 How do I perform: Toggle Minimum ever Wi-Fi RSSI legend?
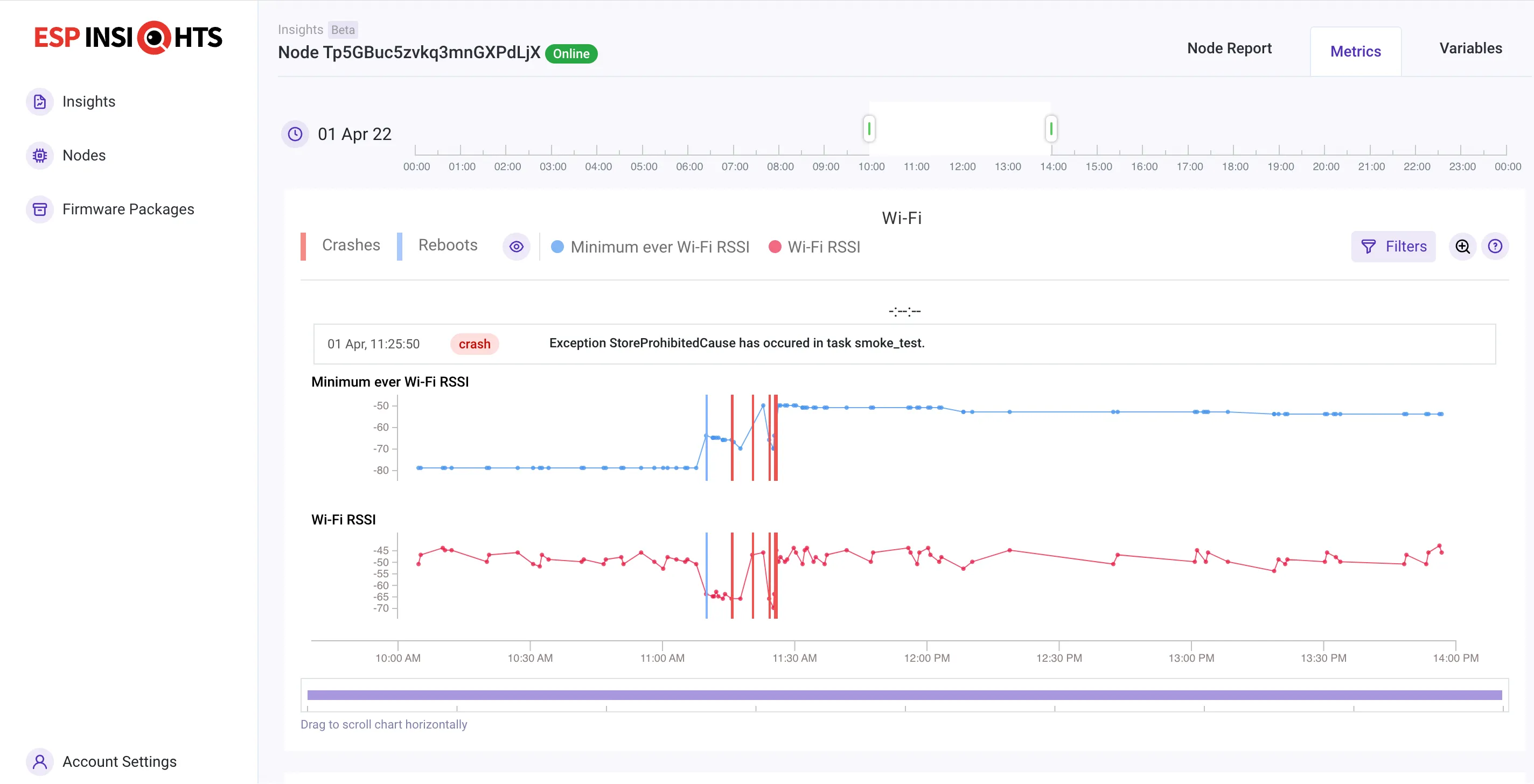[650, 247]
